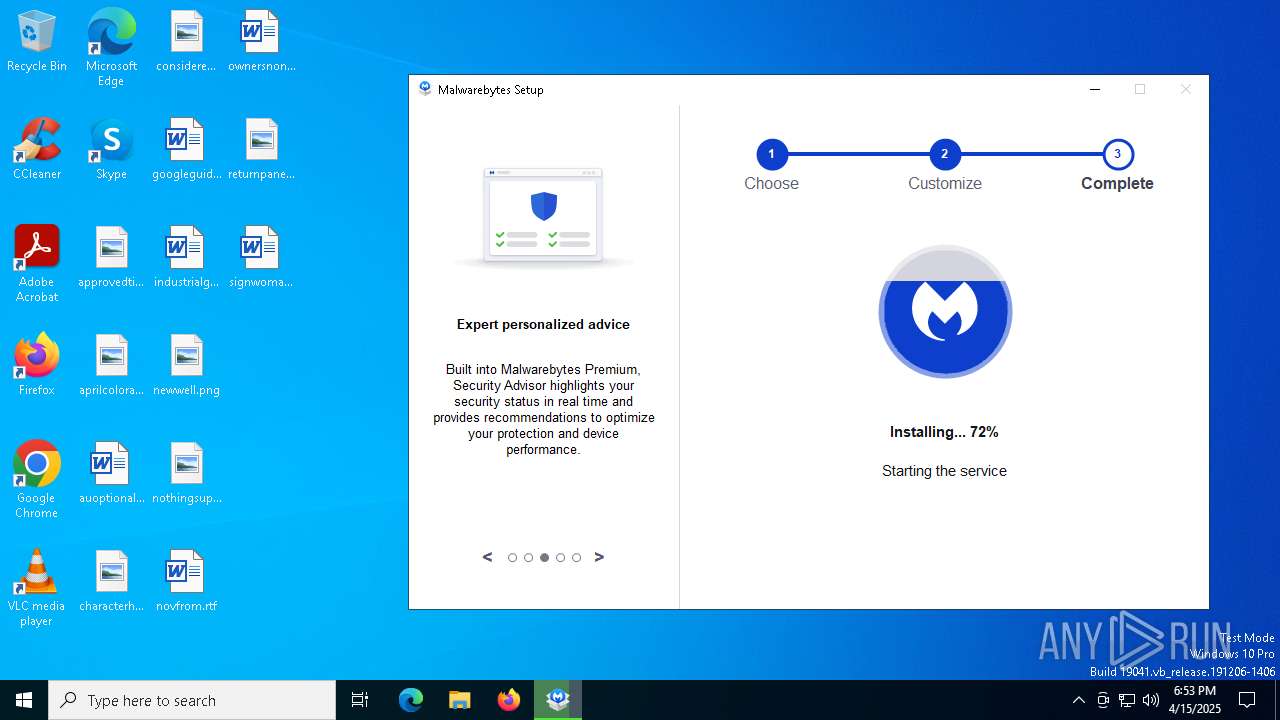The image size is (1280, 720).
Task: Open Google Chrome desktop shortcut
Action: click(x=37, y=479)
